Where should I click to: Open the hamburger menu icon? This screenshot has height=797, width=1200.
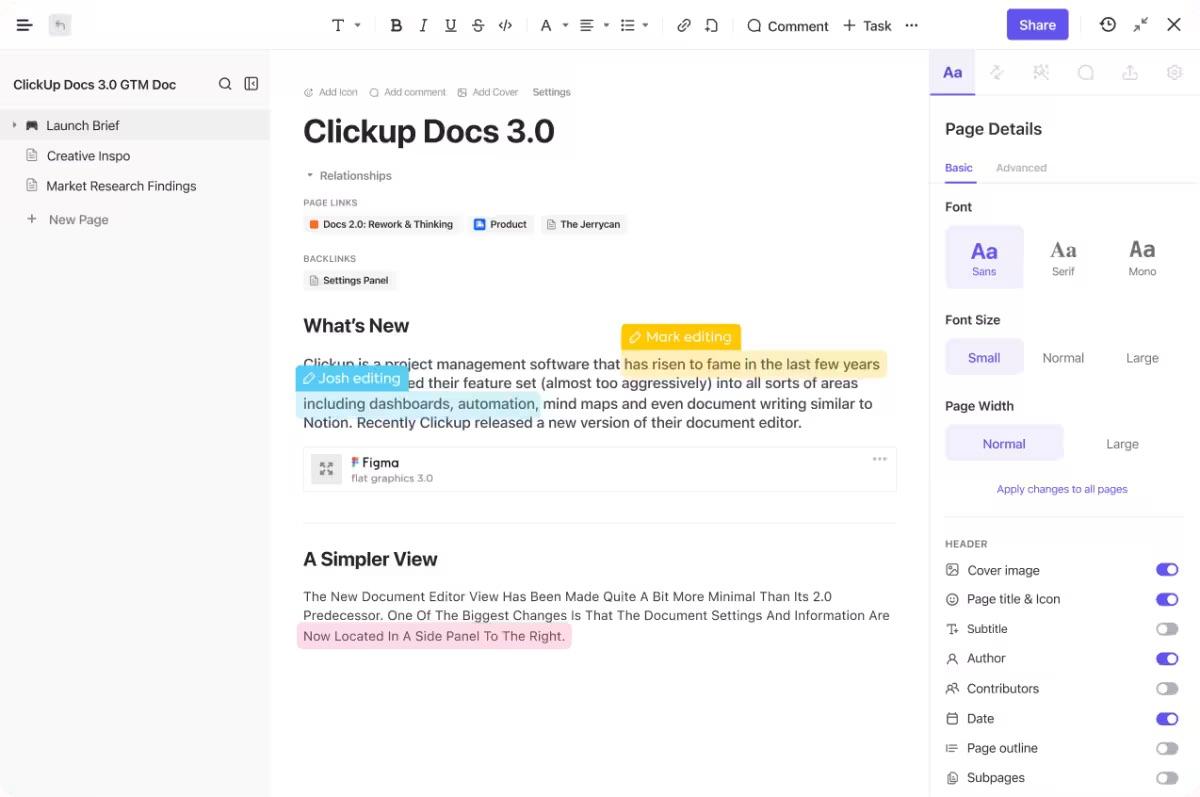[x=25, y=25]
